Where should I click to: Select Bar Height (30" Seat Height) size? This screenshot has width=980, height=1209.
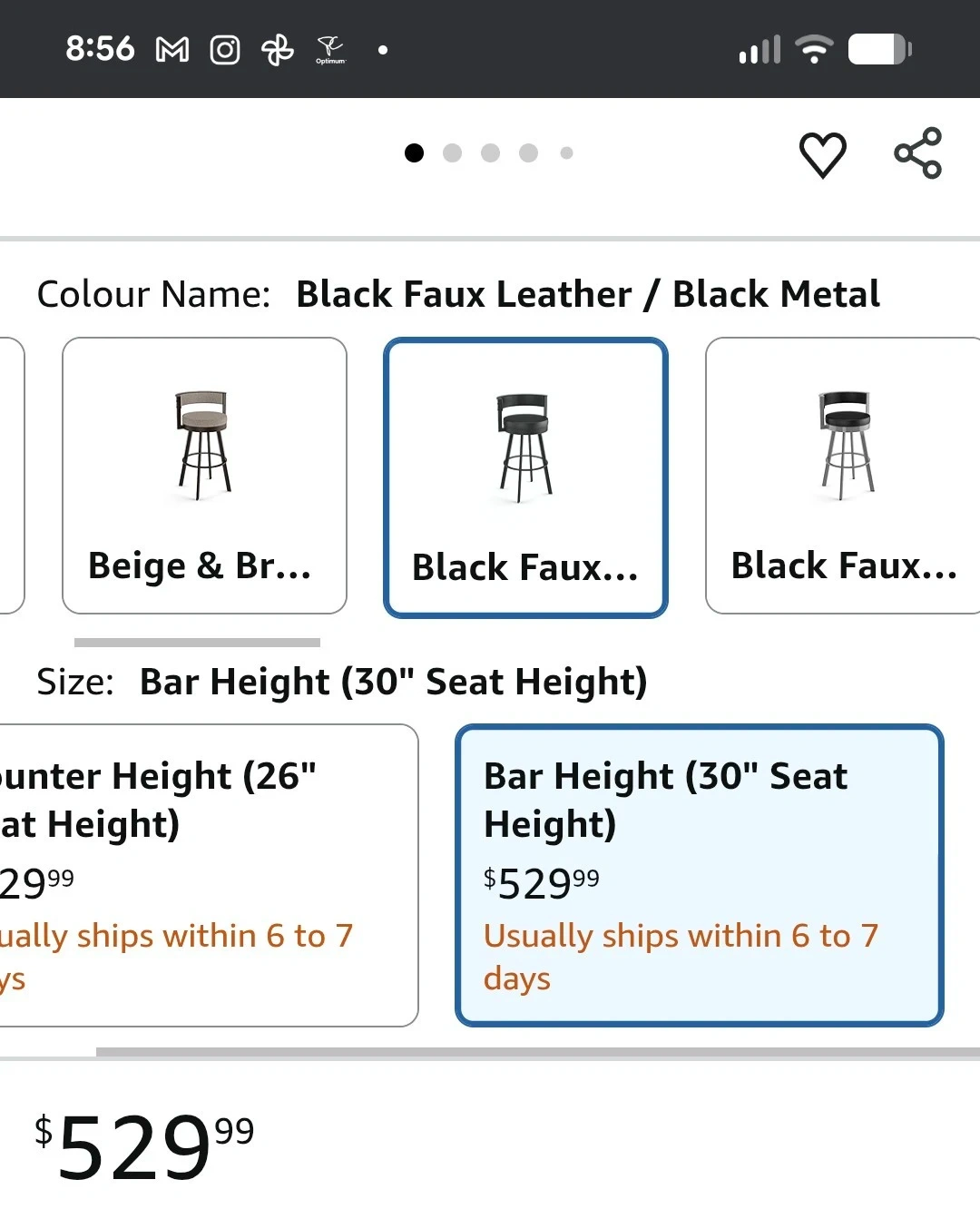click(699, 875)
